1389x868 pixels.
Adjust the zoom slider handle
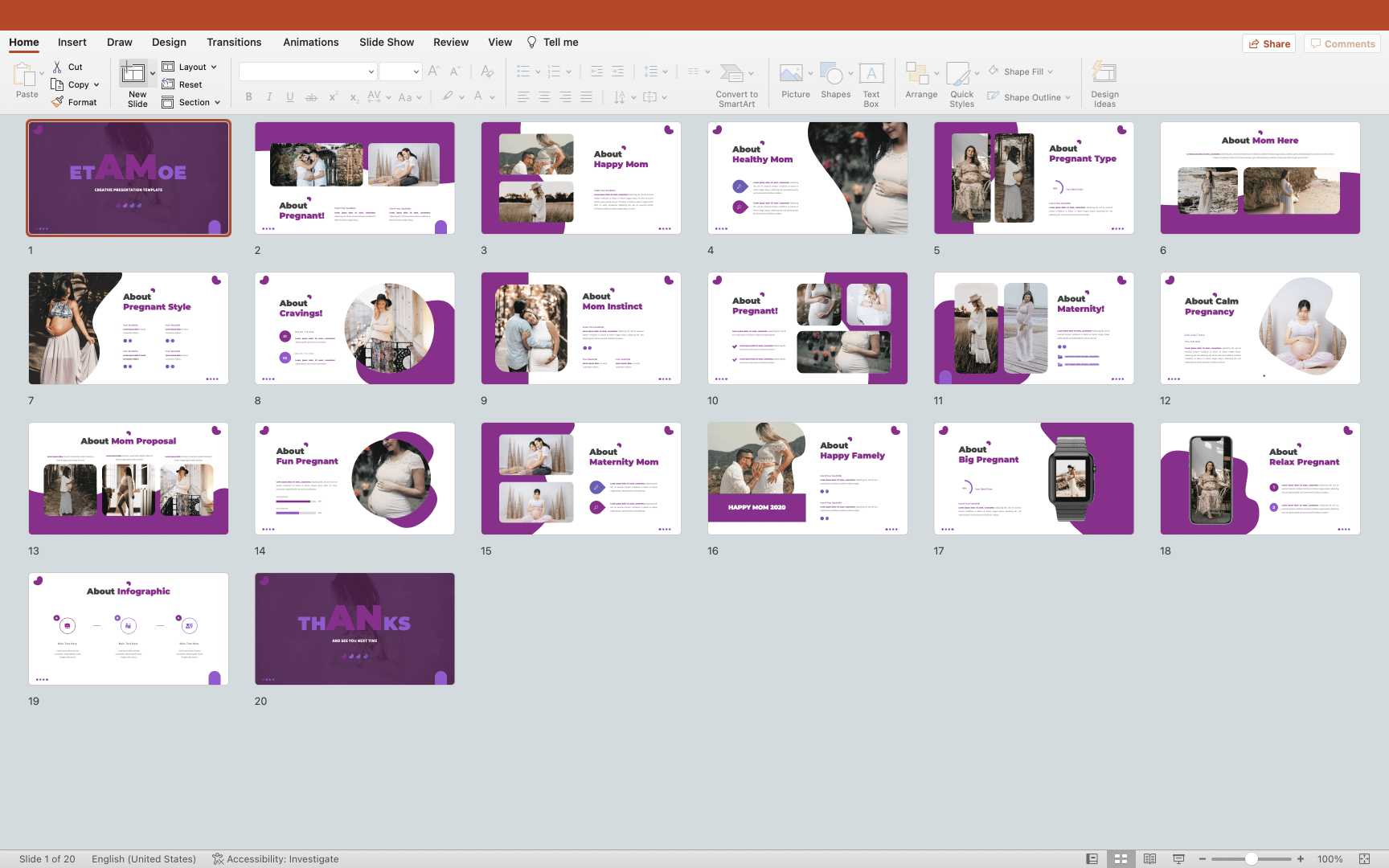1252,859
